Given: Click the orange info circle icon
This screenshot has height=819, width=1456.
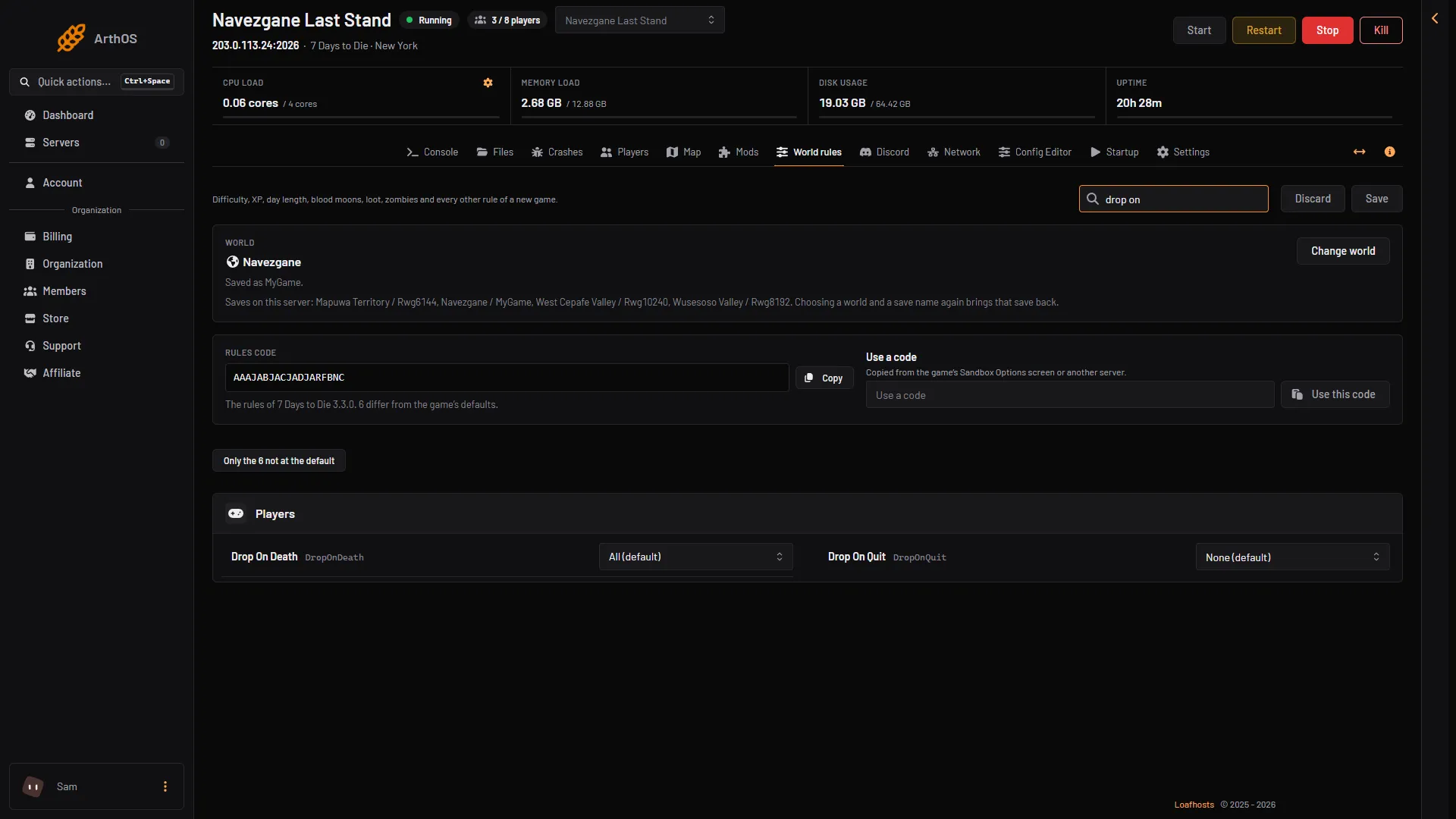Looking at the screenshot, I should click(1389, 152).
